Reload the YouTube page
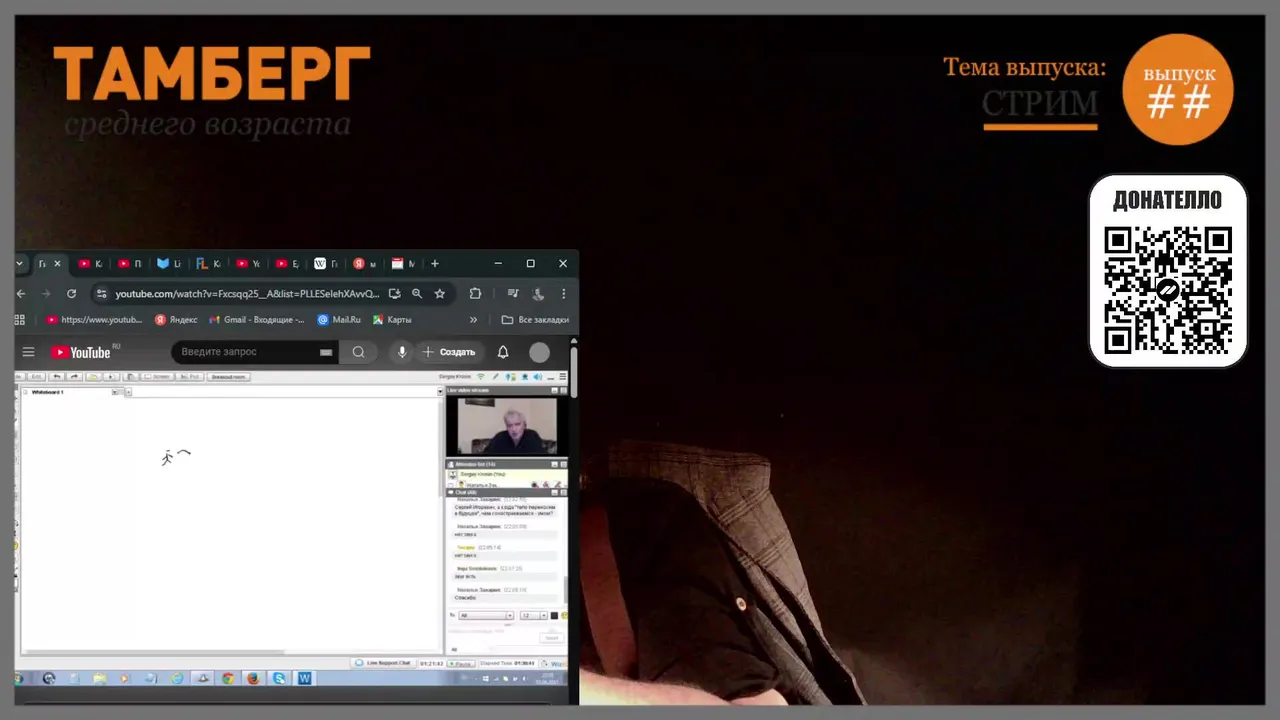Viewport: 1280px width, 720px height. 71,294
